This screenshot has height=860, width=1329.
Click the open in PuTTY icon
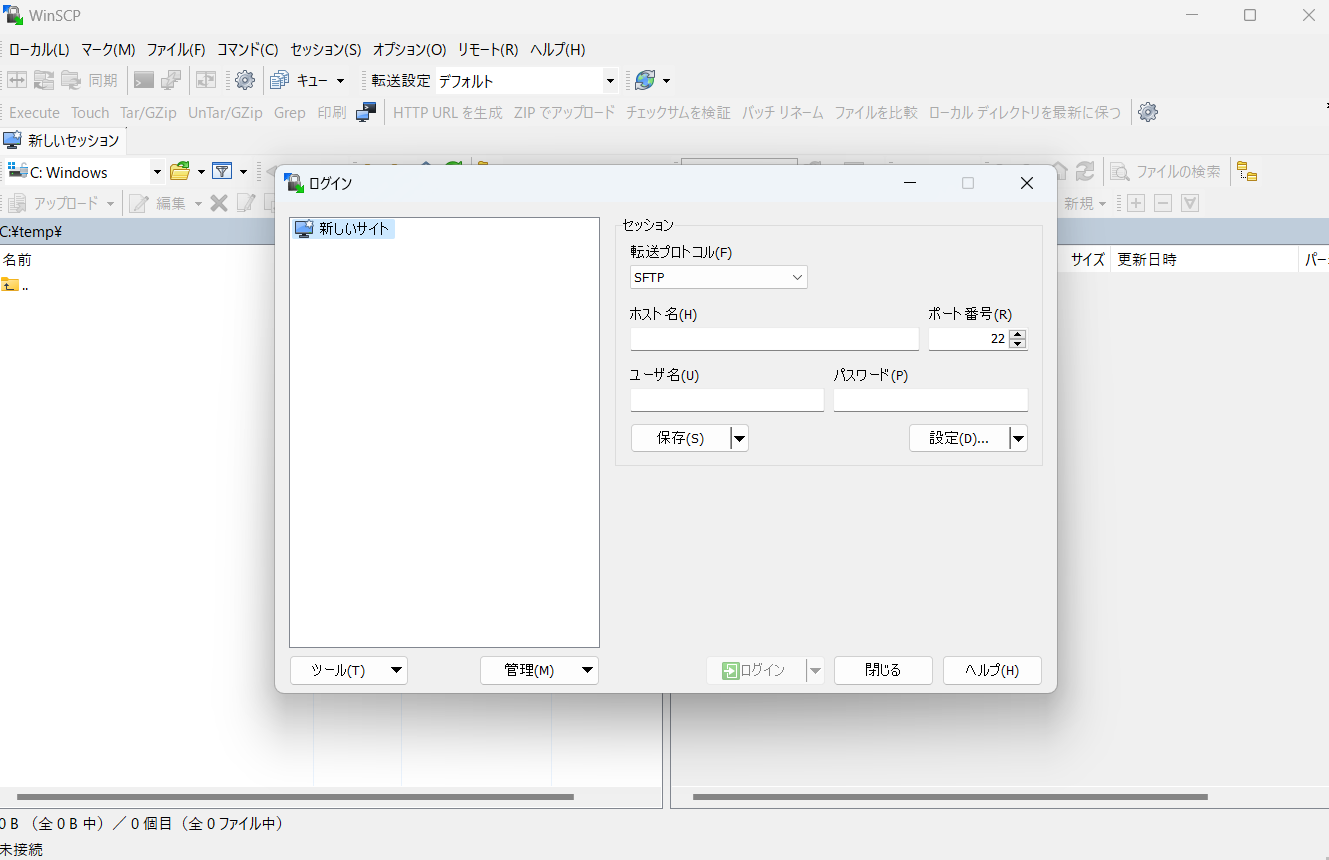click(171, 80)
